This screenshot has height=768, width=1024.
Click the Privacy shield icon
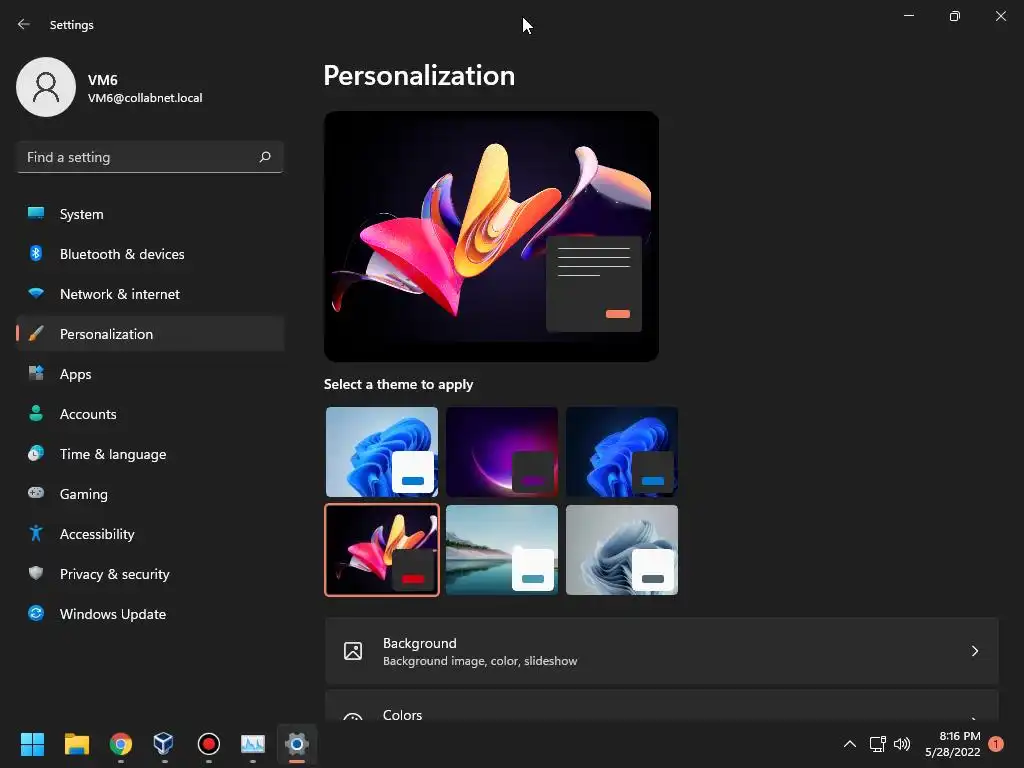click(36, 573)
